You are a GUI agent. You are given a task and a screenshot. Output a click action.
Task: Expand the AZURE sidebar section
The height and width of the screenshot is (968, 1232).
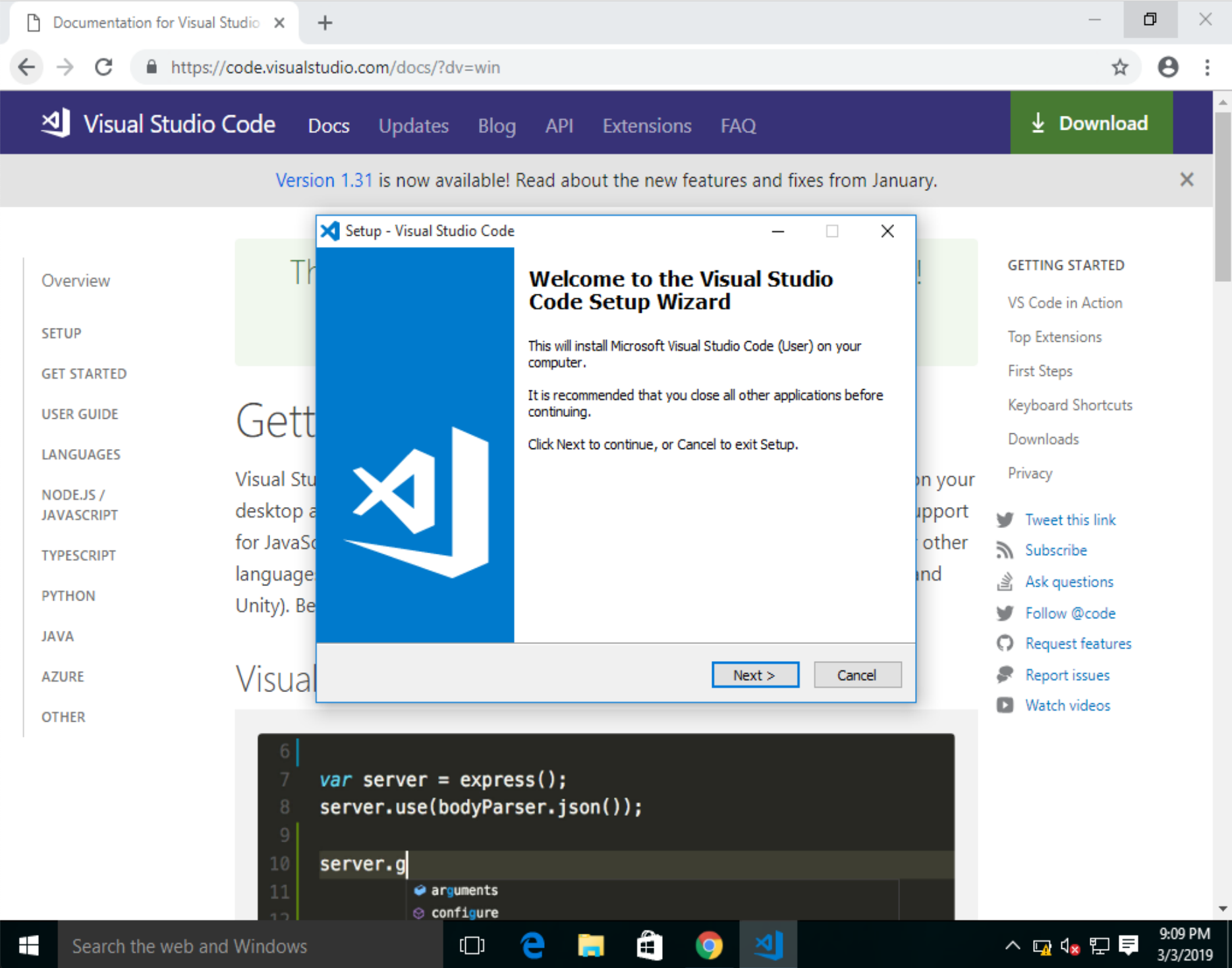63,676
